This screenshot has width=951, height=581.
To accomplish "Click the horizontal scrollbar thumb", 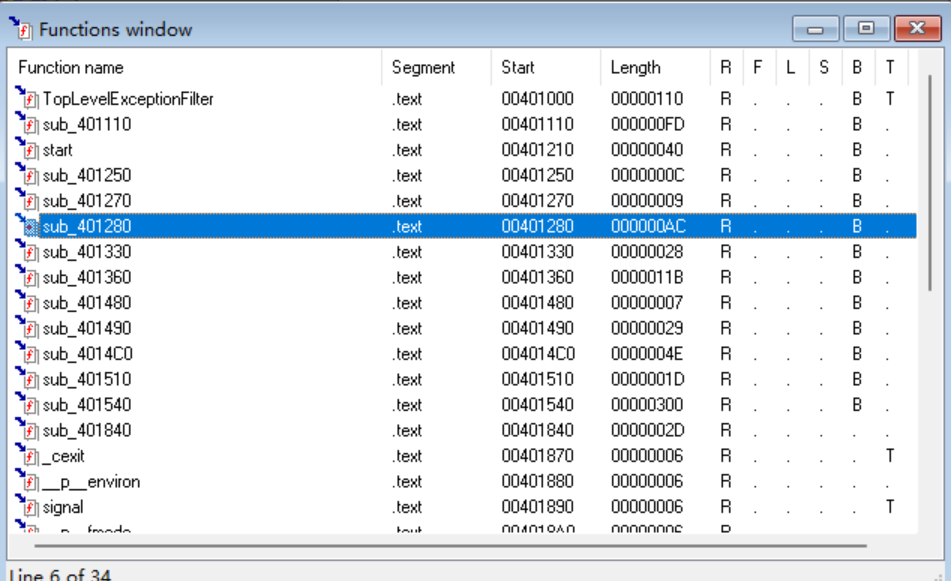I will pyautogui.click(x=450, y=545).
